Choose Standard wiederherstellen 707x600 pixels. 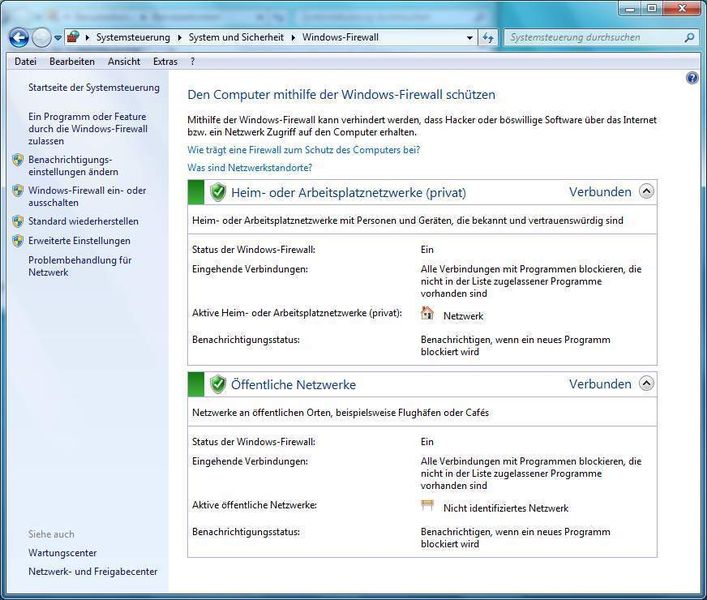(83, 221)
